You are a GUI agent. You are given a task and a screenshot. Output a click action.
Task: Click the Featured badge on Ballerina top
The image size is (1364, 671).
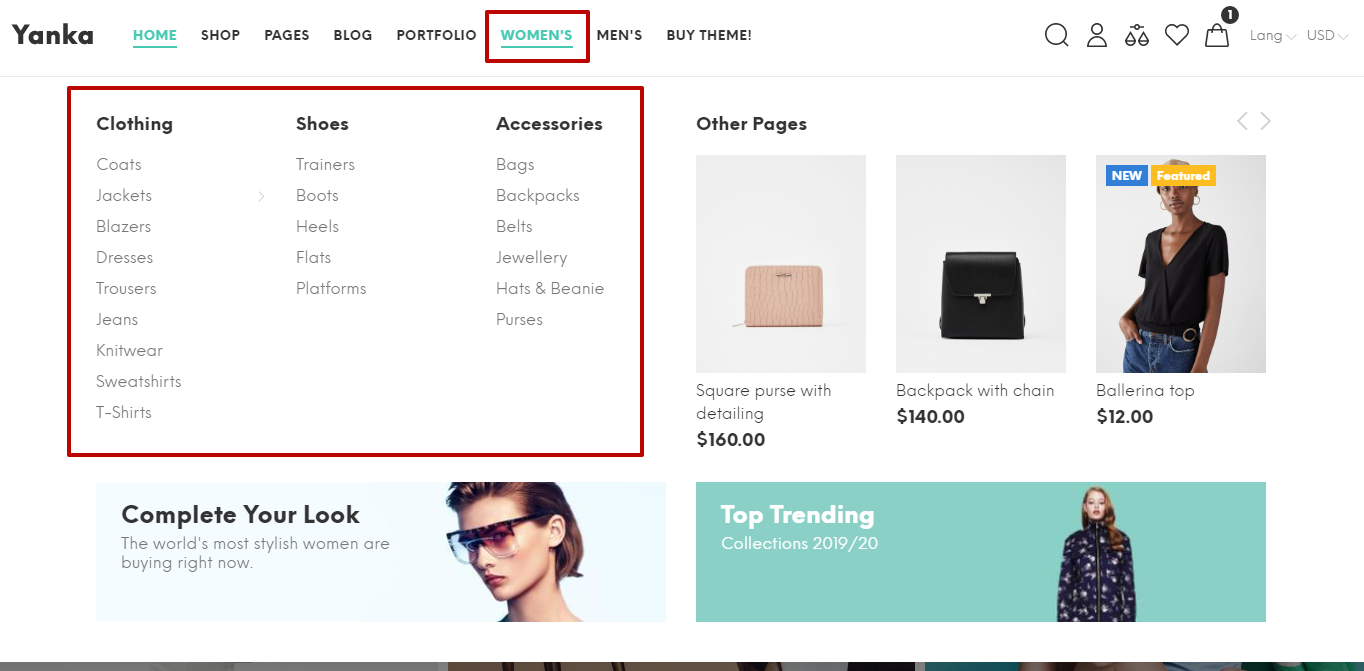(1183, 175)
